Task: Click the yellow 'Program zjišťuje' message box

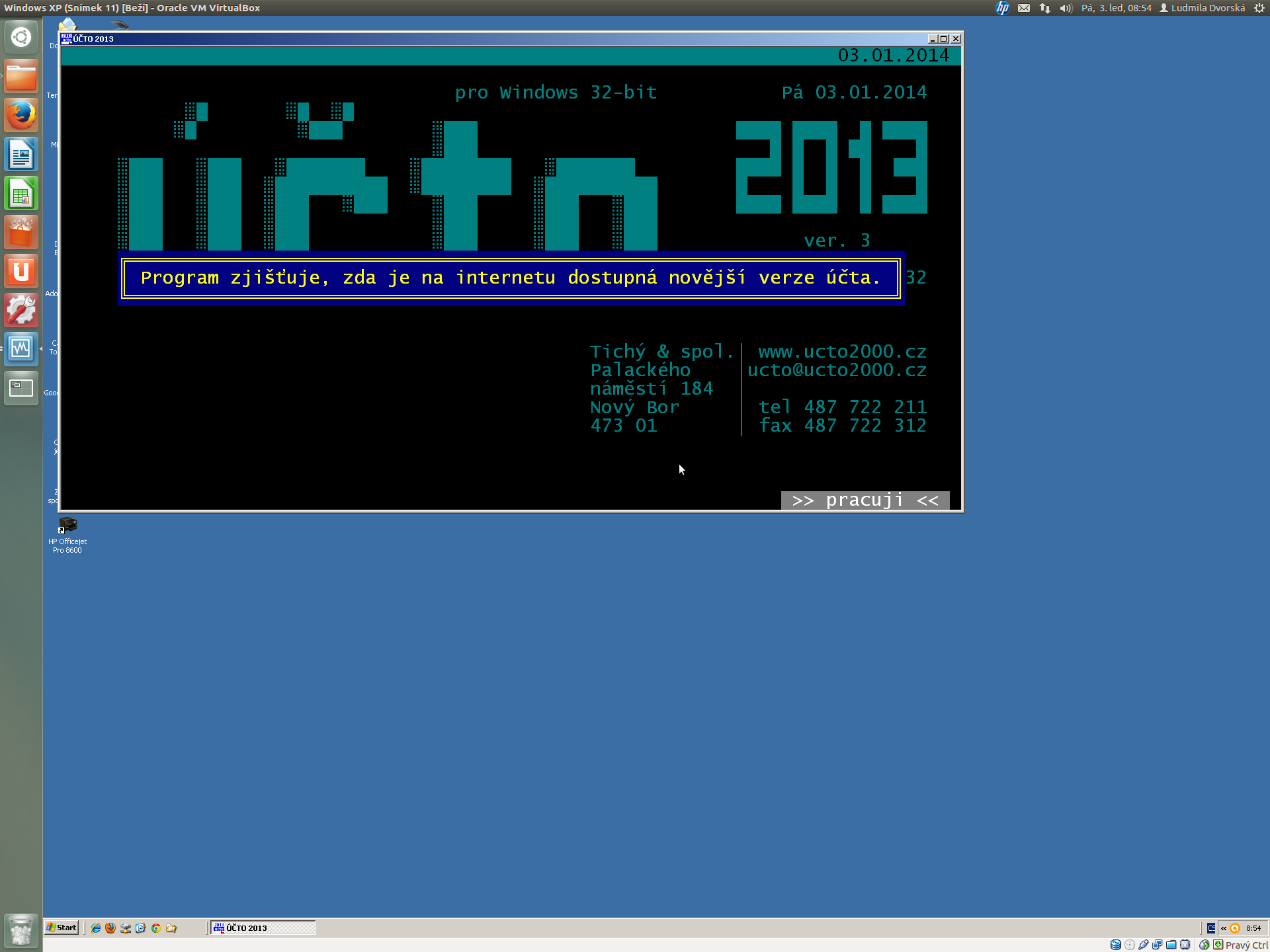Action: tap(511, 278)
